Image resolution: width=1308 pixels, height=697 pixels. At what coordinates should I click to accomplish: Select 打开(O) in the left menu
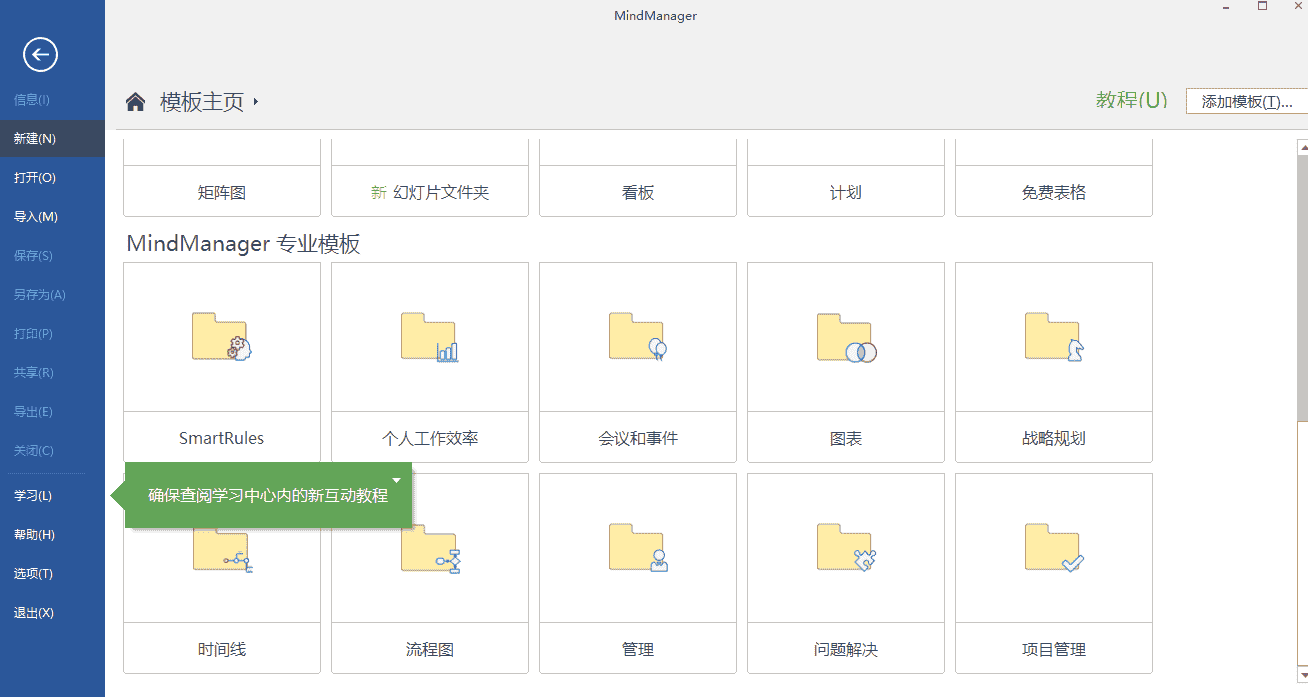tap(35, 178)
